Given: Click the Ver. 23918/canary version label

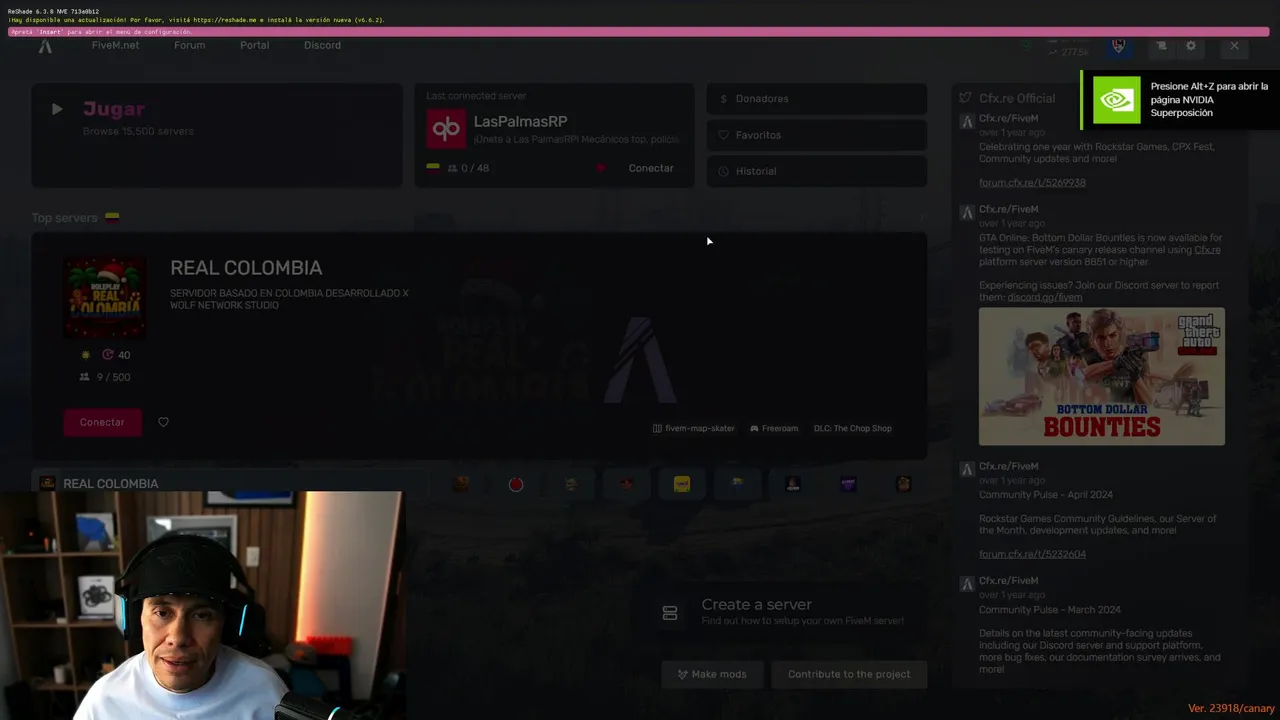Looking at the screenshot, I should [x=1231, y=708].
